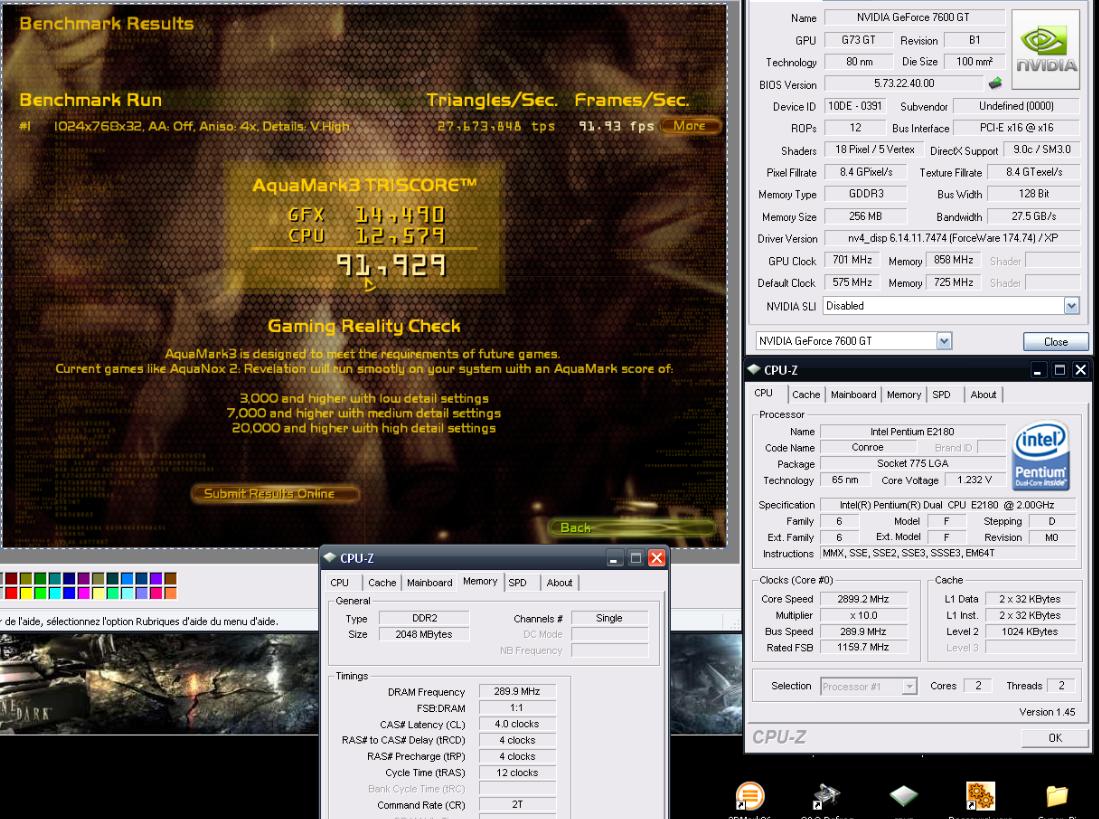
Task: Click the Bus Interface value PCI-E x16 @ x16
Action: (x=1016, y=128)
